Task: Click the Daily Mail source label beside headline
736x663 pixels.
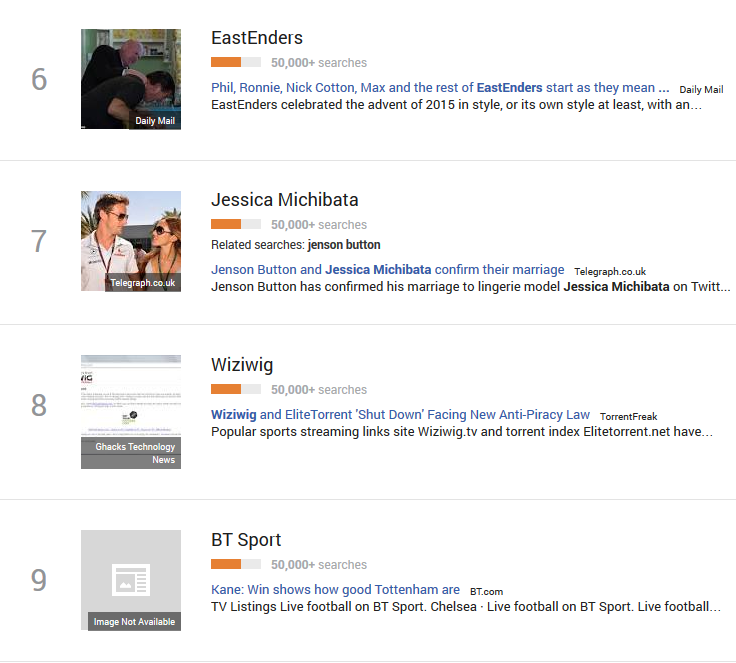Action: point(701,90)
